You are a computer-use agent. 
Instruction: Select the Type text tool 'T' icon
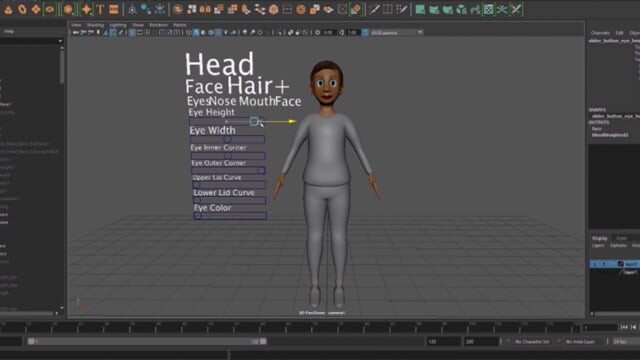100,9
